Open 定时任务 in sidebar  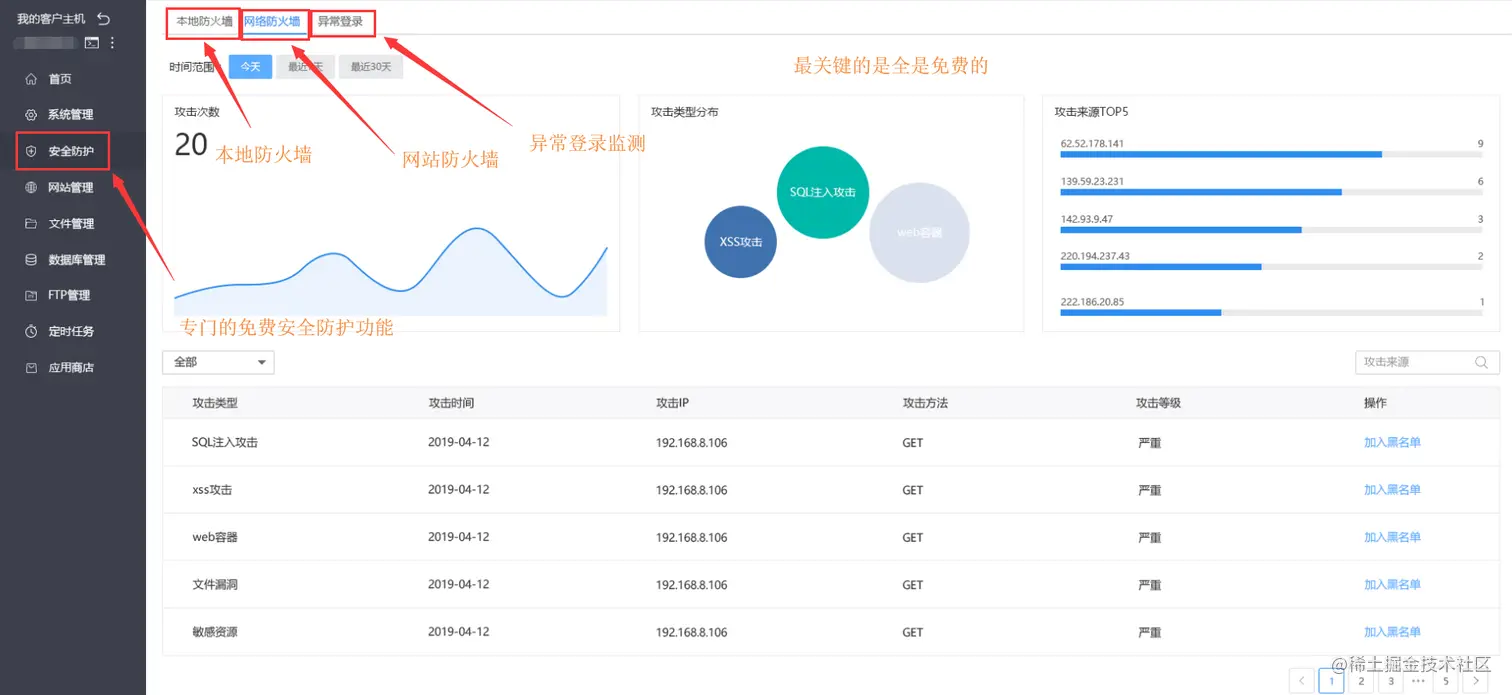(72, 331)
